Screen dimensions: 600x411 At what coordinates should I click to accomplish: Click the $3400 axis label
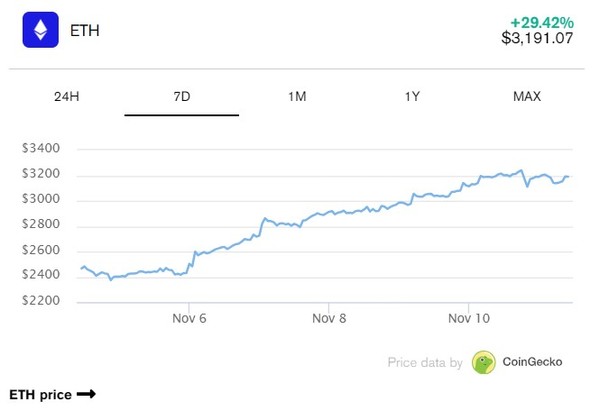[41, 149]
